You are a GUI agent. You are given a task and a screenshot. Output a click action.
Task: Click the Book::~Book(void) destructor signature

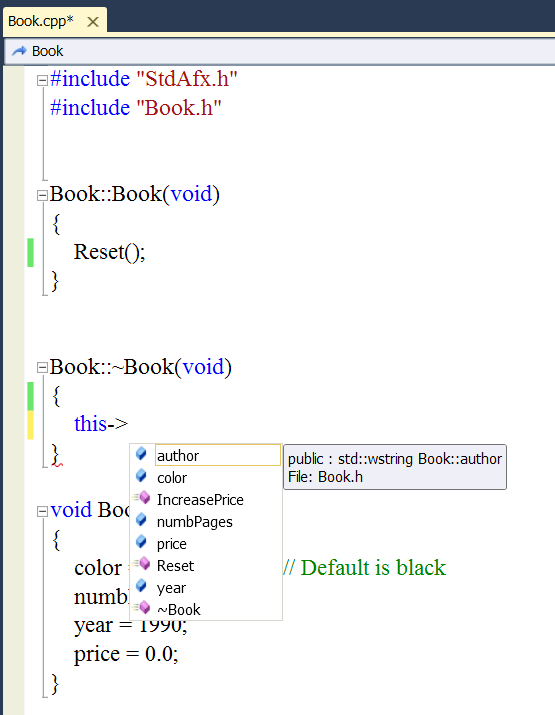tap(140, 367)
